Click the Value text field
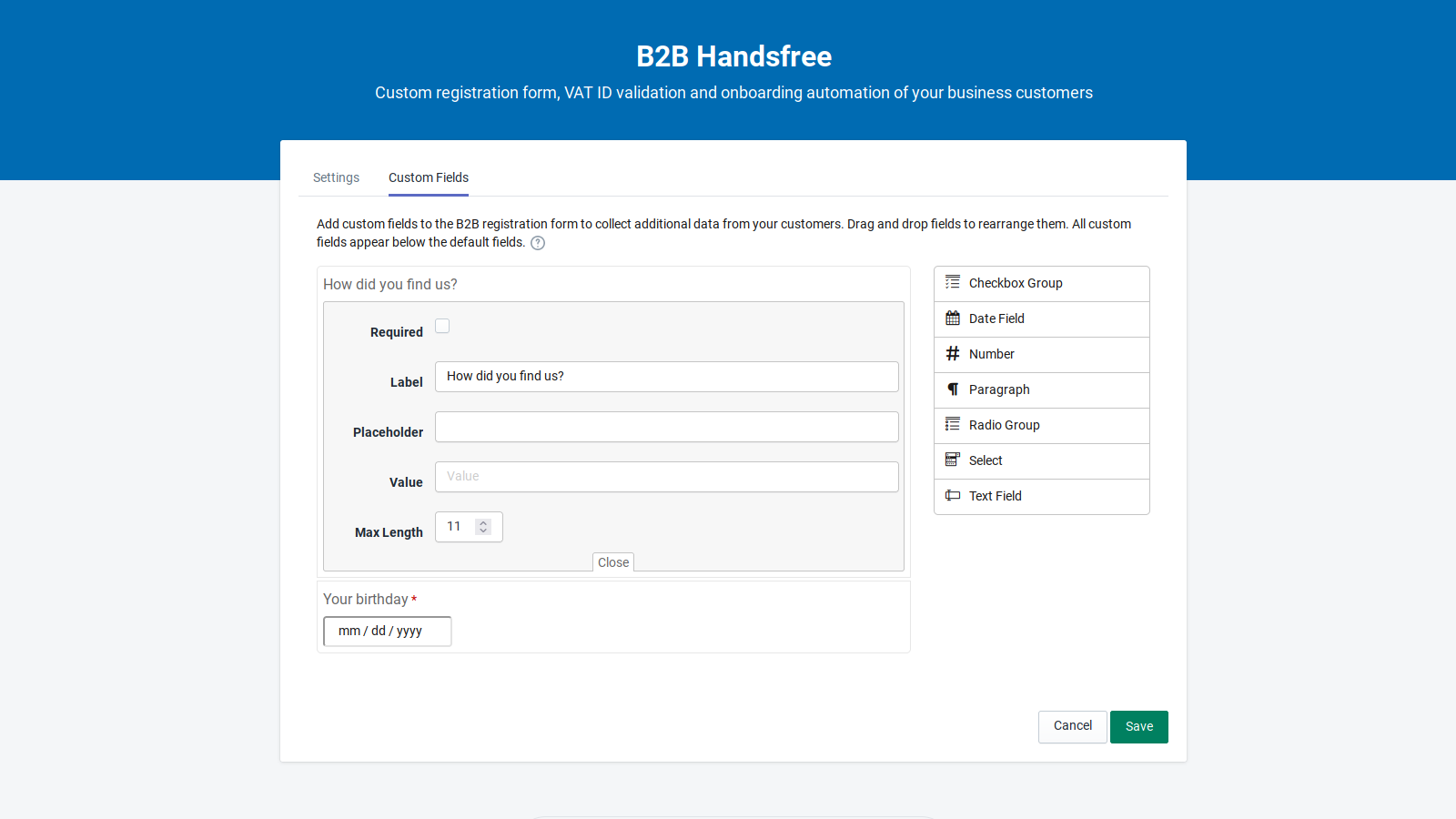This screenshot has height=819, width=1456. (666, 477)
